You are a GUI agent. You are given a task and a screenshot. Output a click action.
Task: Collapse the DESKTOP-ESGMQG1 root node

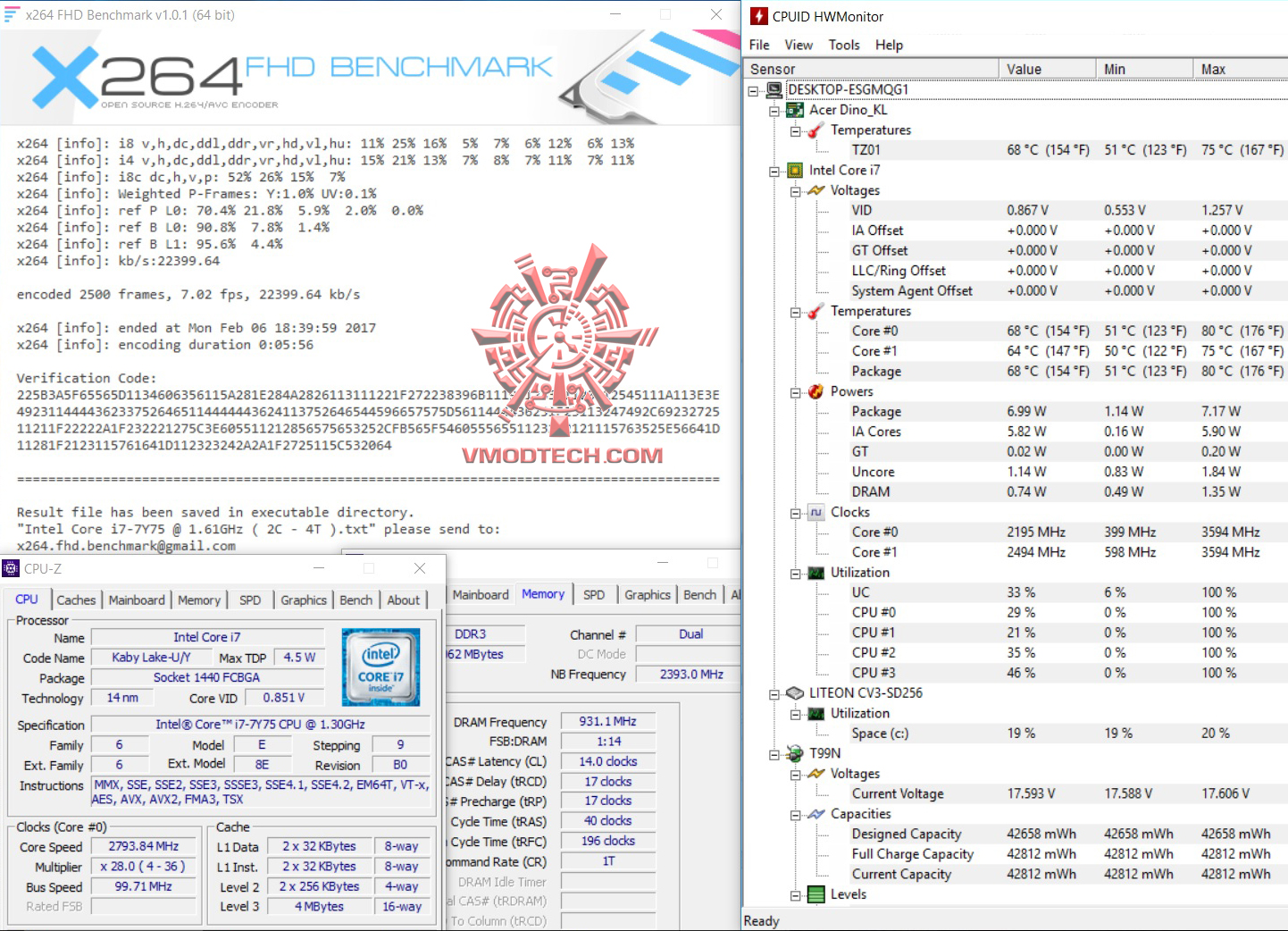coord(754,90)
